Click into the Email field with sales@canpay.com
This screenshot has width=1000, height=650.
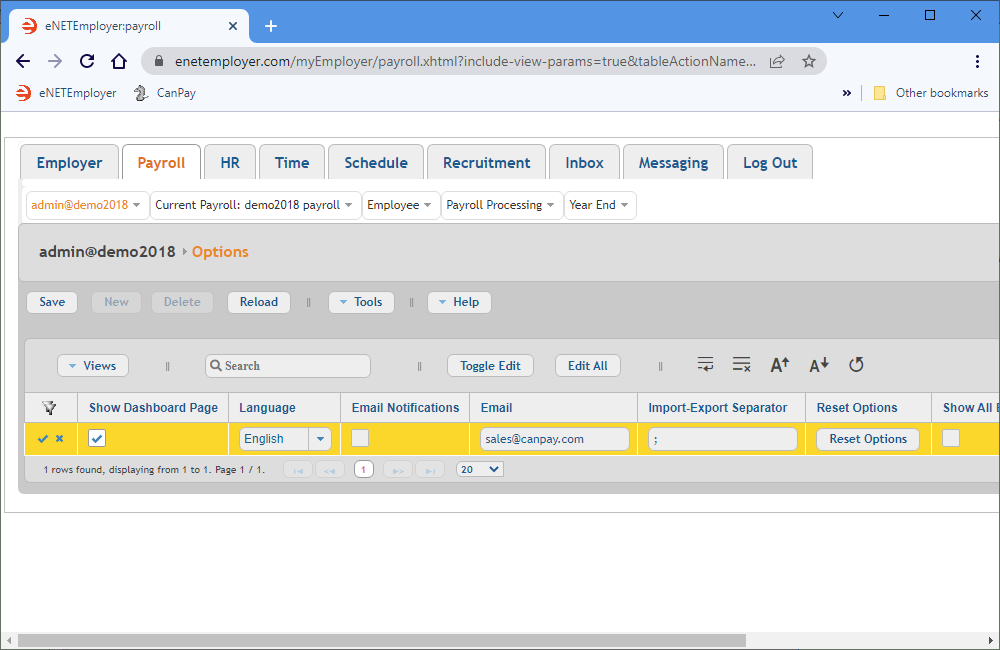554,439
